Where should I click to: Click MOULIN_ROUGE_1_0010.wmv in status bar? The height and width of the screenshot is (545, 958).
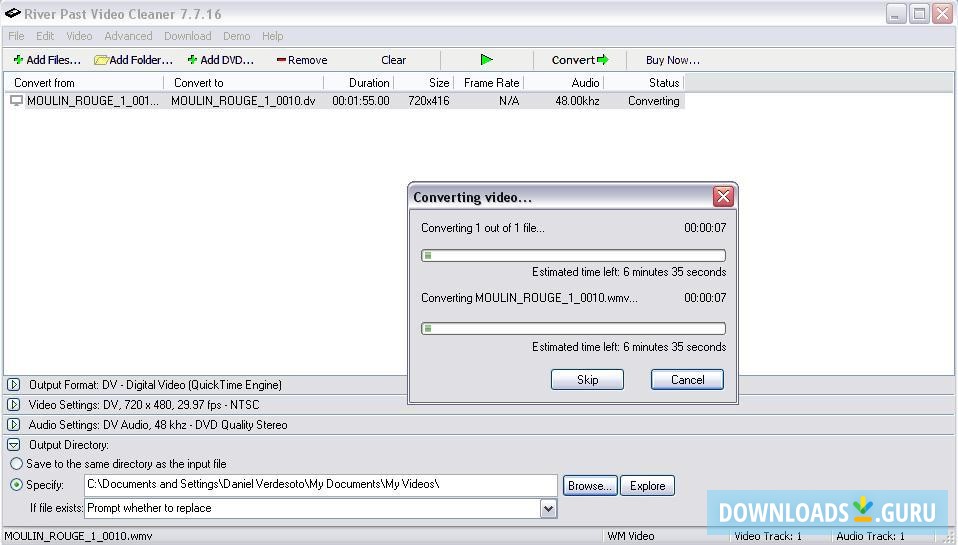(78, 536)
